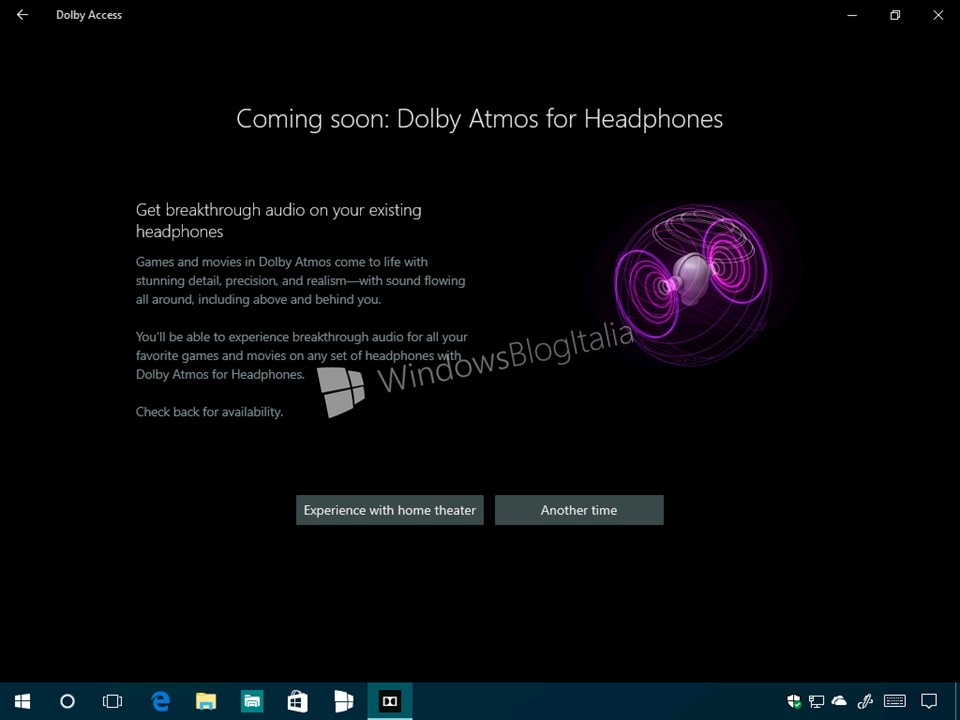The height and width of the screenshot is (720, 960).
Task: Click 'Check back for availability.' text
Action: (209, 412)
